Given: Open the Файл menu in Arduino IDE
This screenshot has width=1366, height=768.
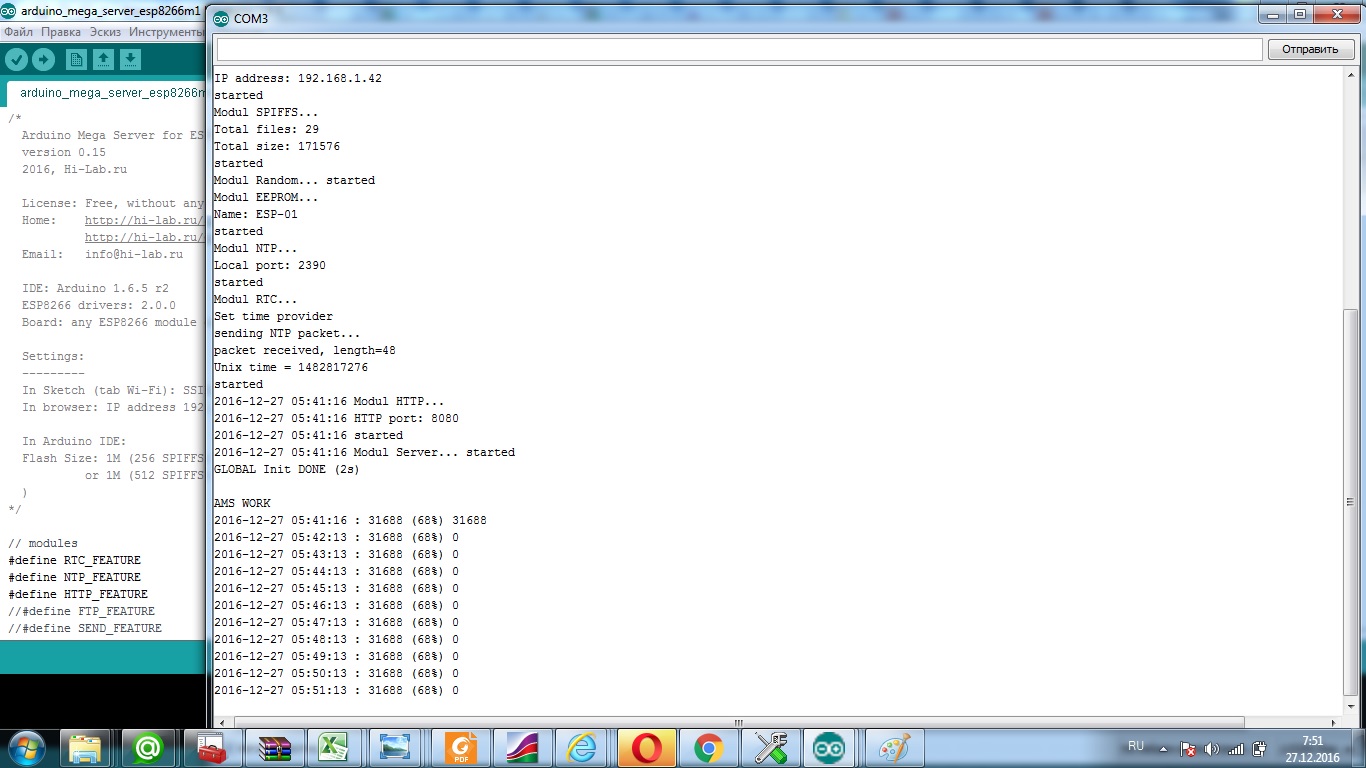Looking at the screenshot, I should pos(19,32).
